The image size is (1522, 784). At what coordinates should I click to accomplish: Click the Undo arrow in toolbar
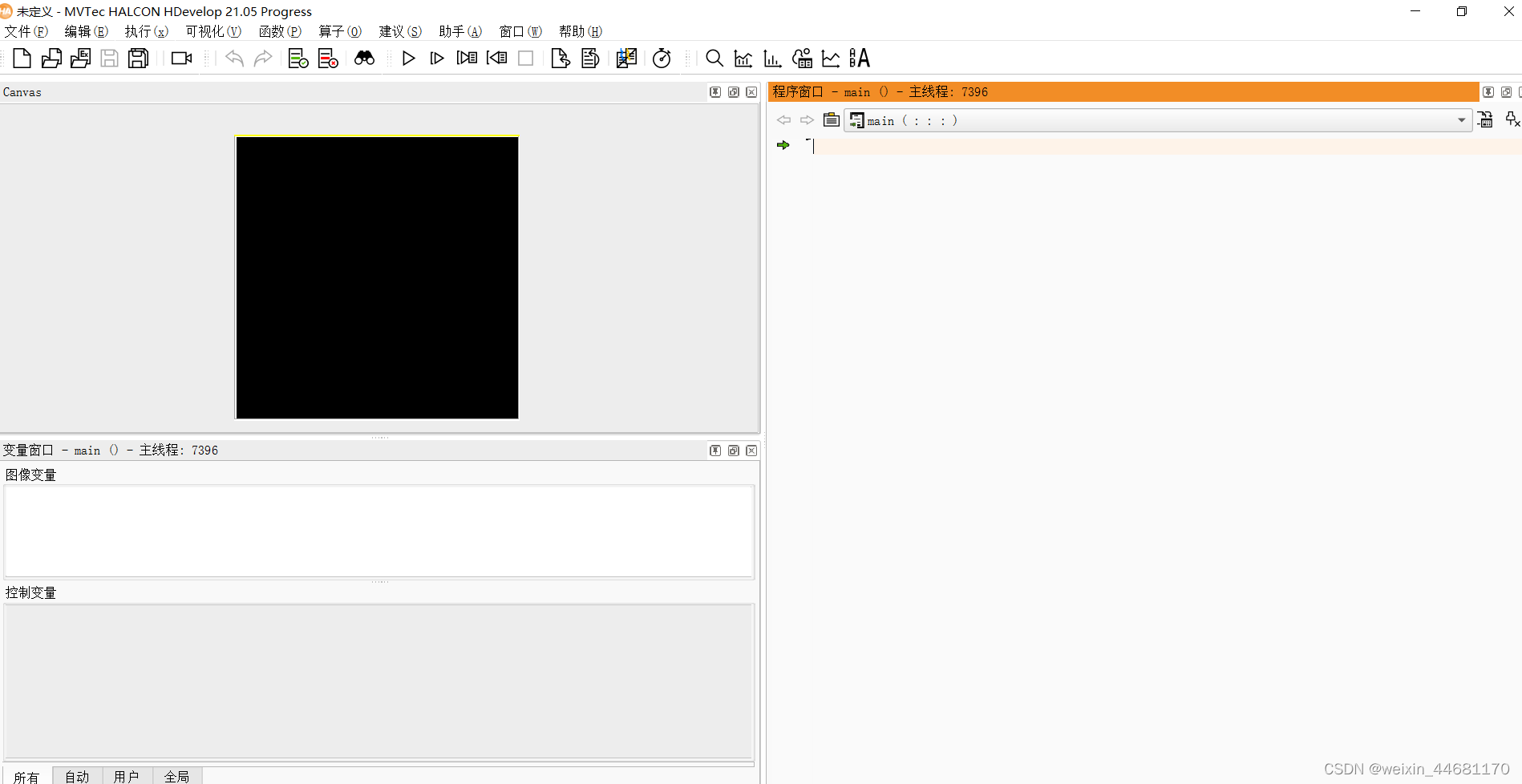point(234,59)
